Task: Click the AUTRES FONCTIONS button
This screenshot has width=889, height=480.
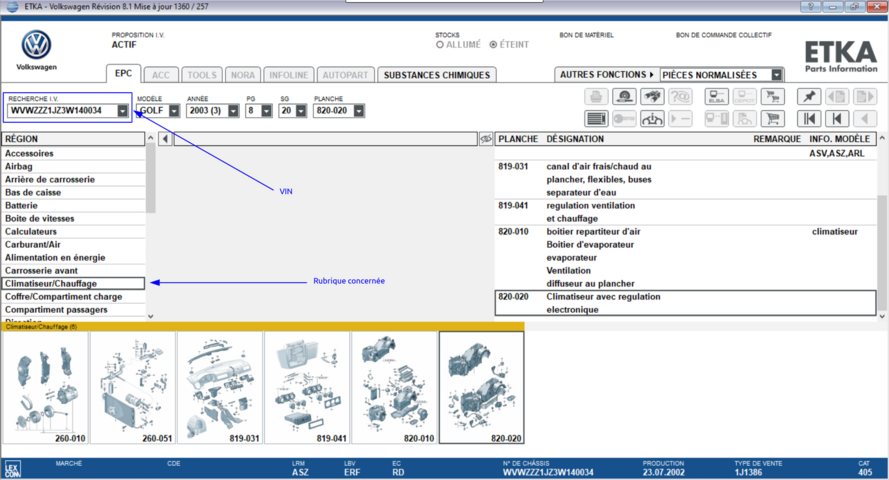Action: [x=607, y=75]
